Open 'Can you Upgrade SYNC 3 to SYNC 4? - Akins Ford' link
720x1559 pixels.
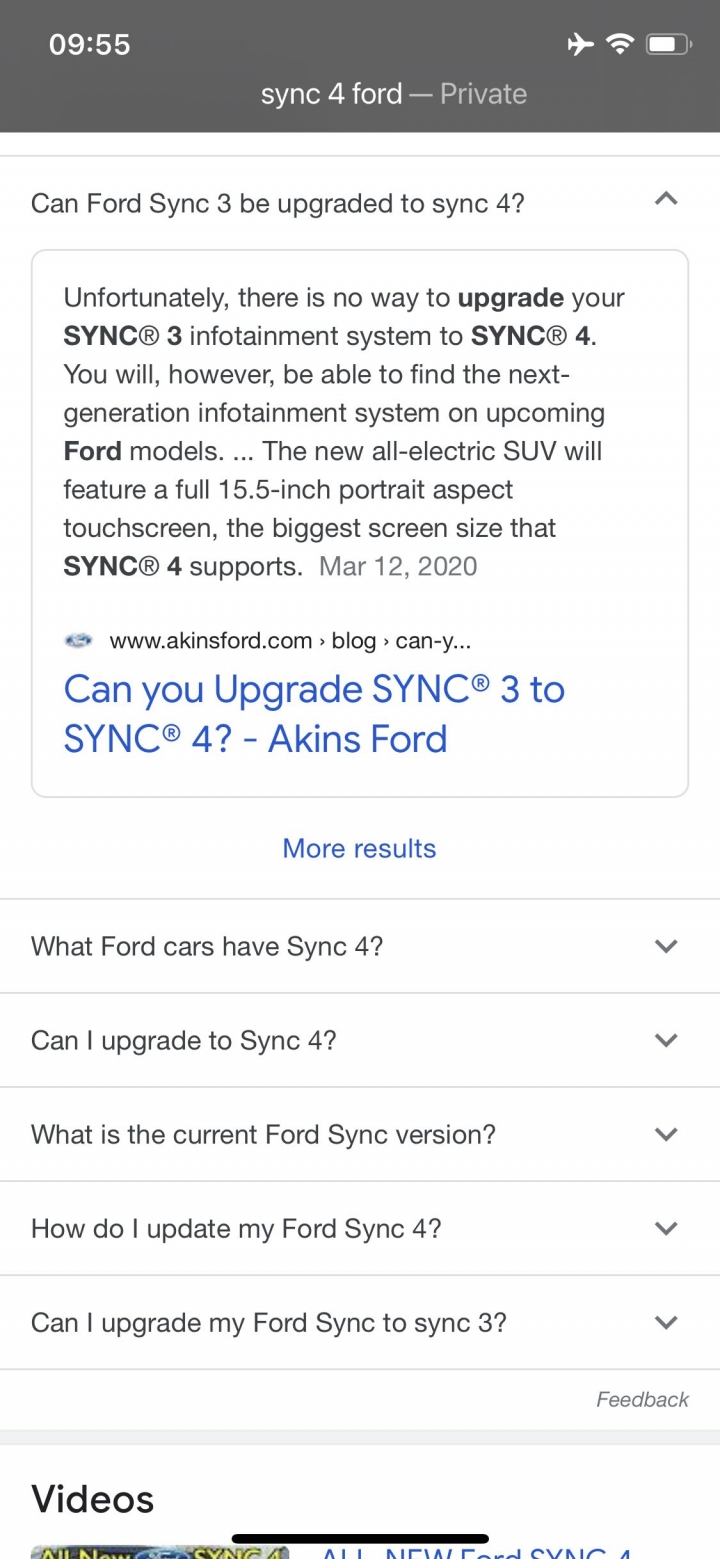[x=314, y=714]
